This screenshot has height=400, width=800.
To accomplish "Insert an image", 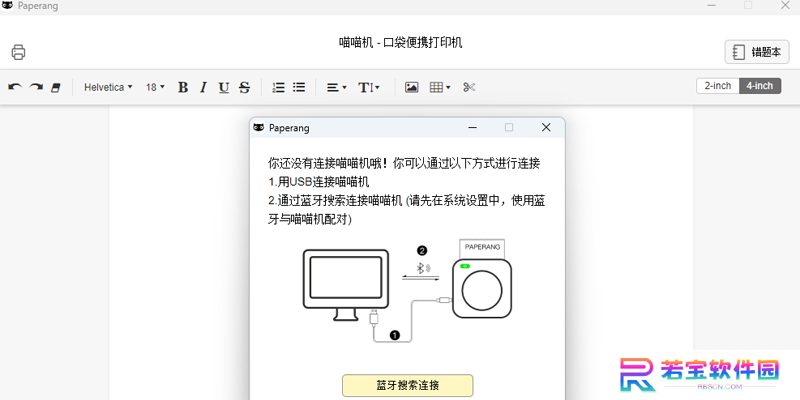I will (412, 87).
